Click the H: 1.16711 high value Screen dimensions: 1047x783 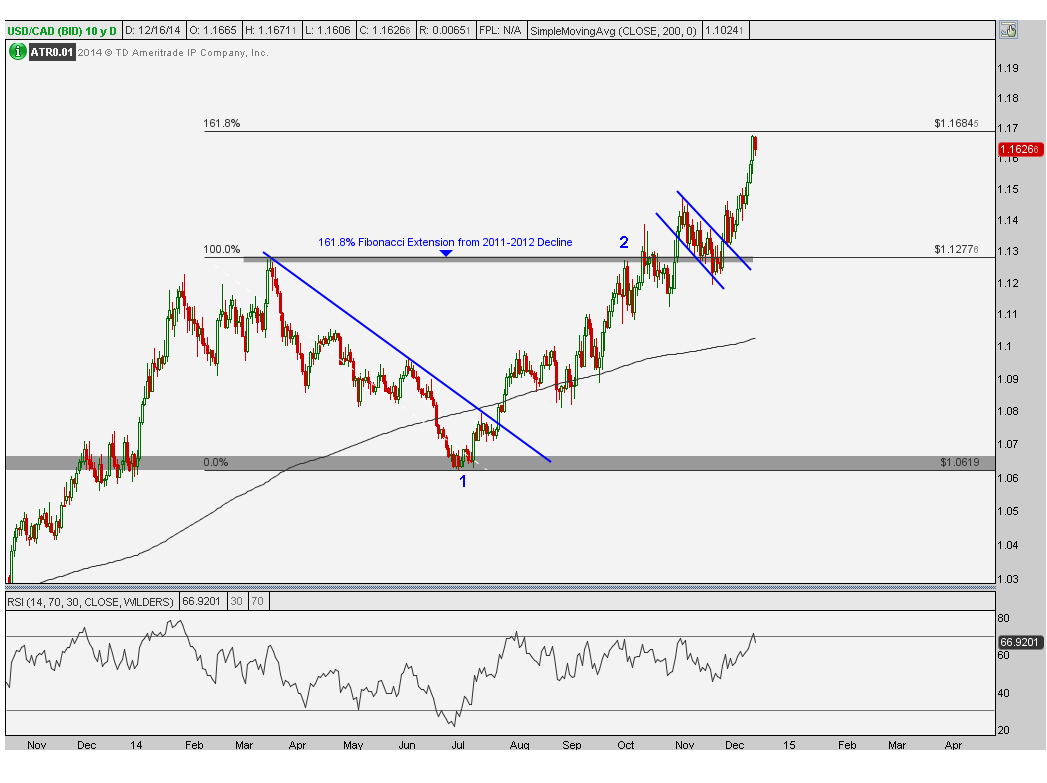[x=270, y=31]
